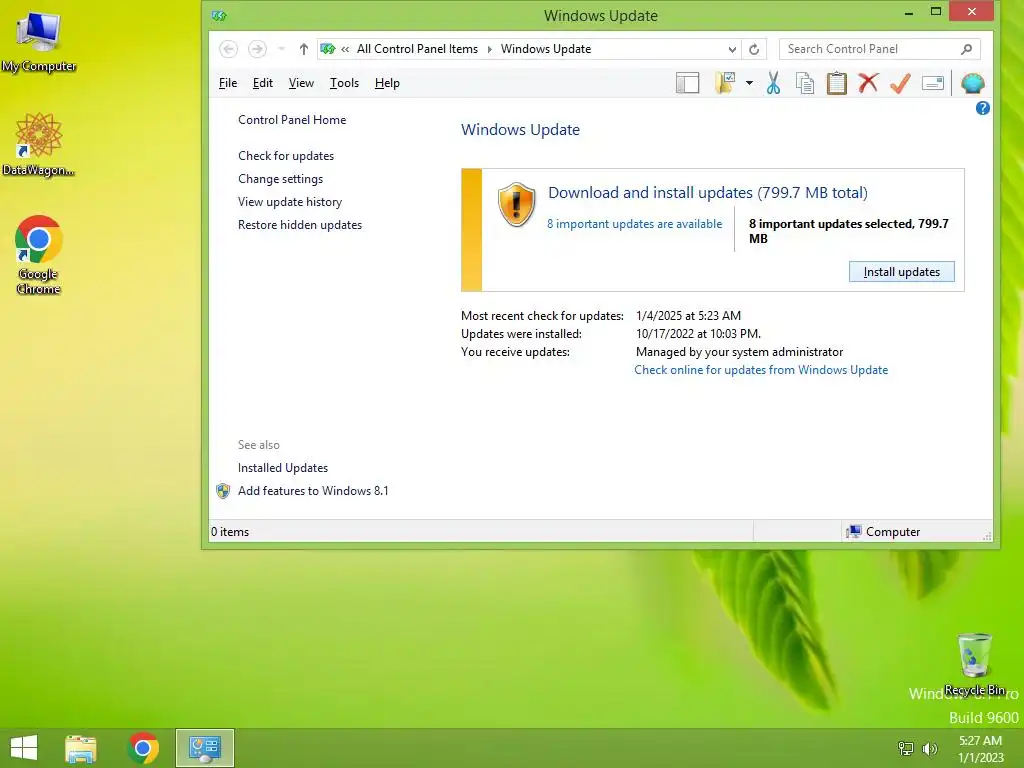Select Google Chrome desktop shortcut
1024x768 pixels.
(39, 255)
